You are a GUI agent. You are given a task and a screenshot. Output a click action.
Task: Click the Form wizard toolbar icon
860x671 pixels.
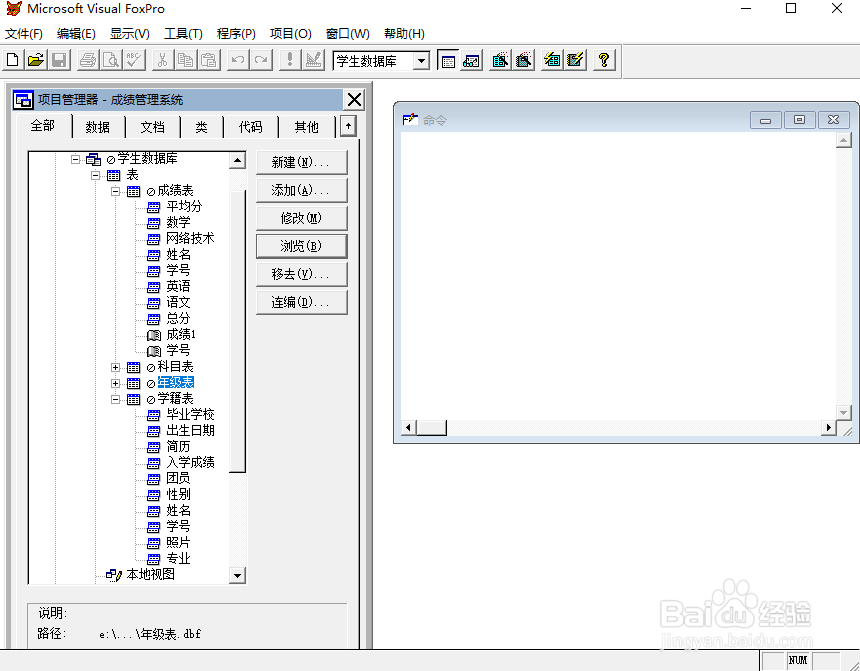500,60
